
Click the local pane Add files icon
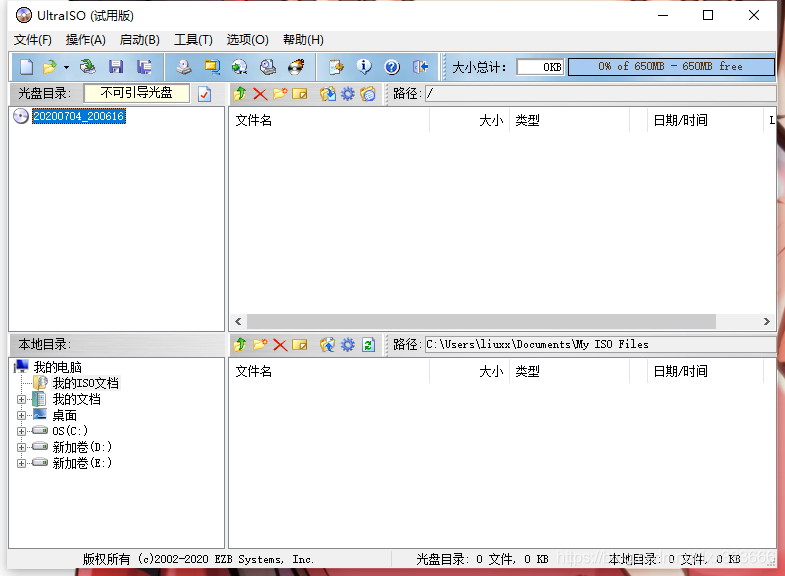click(x=328, y=344)
